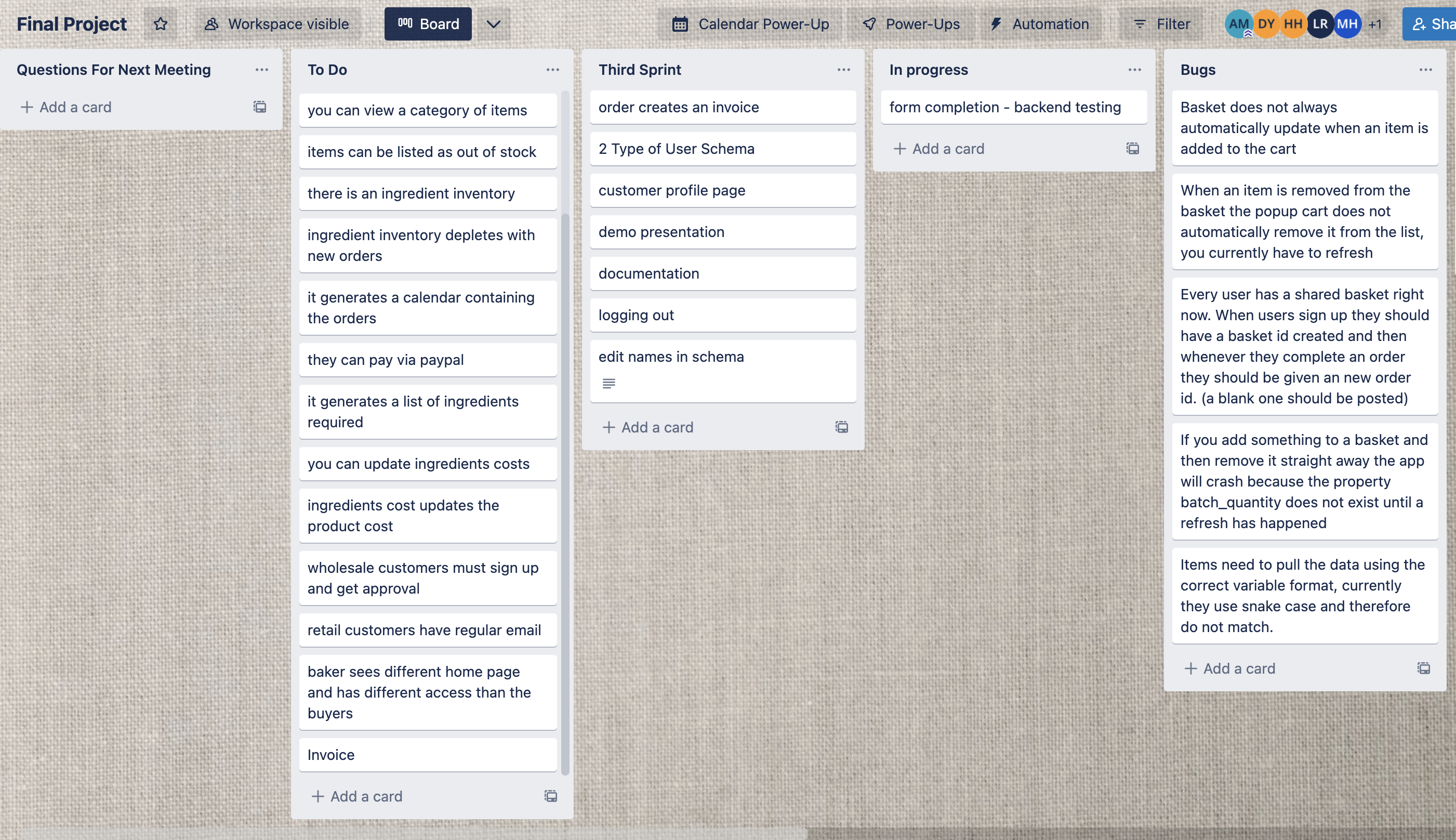Viewport: 1456px width, 840px height.
Task: Open the Invoice card in To Do
Action: pyautogui.click(x=428, y=755)
